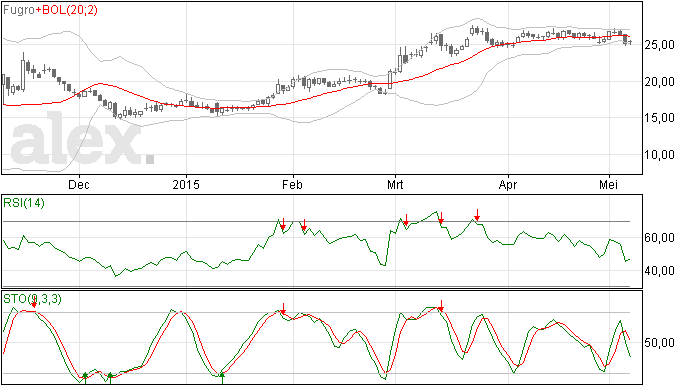Click the Mrt date axis label

click(395, 185)
